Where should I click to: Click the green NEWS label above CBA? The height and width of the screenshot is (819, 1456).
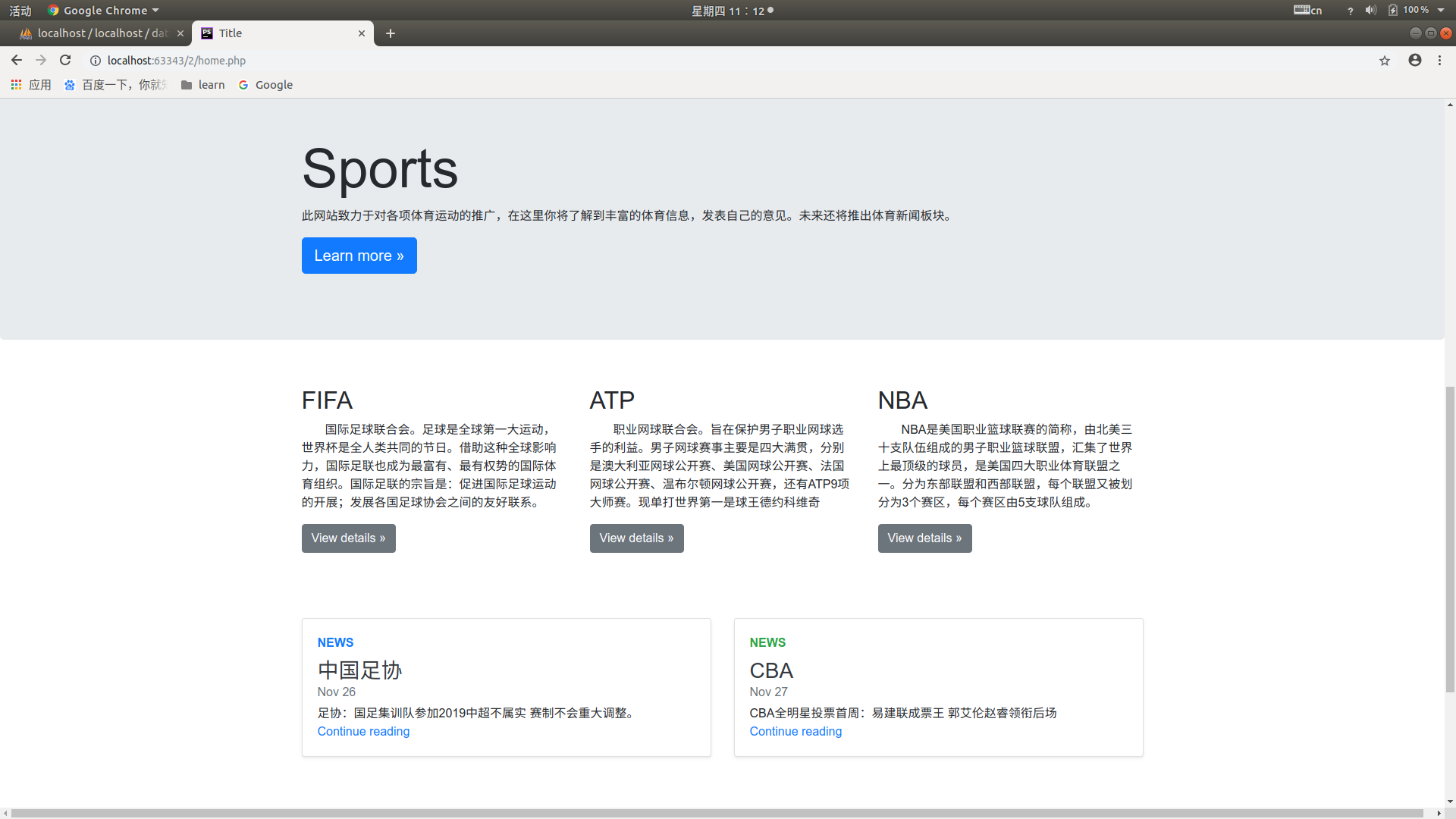767,642
